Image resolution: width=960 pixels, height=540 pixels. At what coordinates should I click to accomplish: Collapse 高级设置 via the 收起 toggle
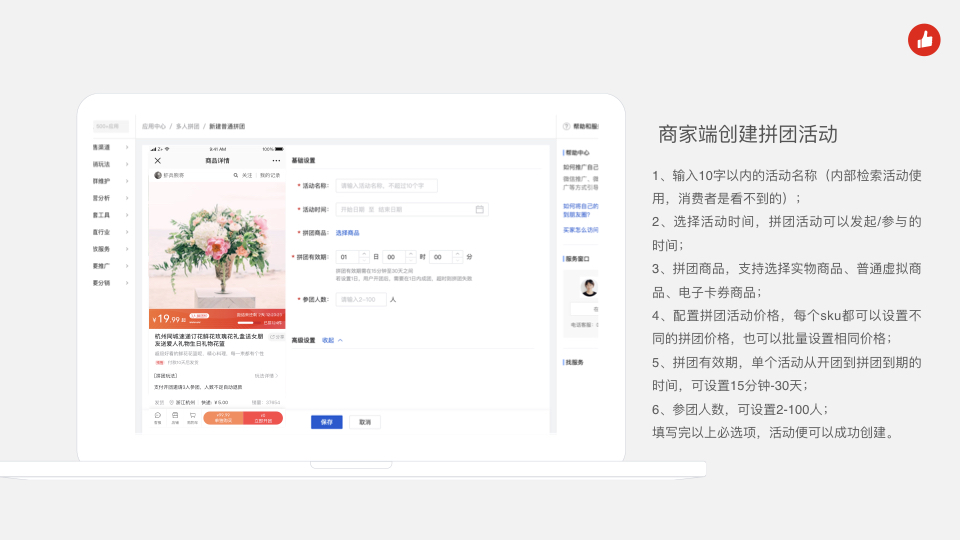(332, 340)
